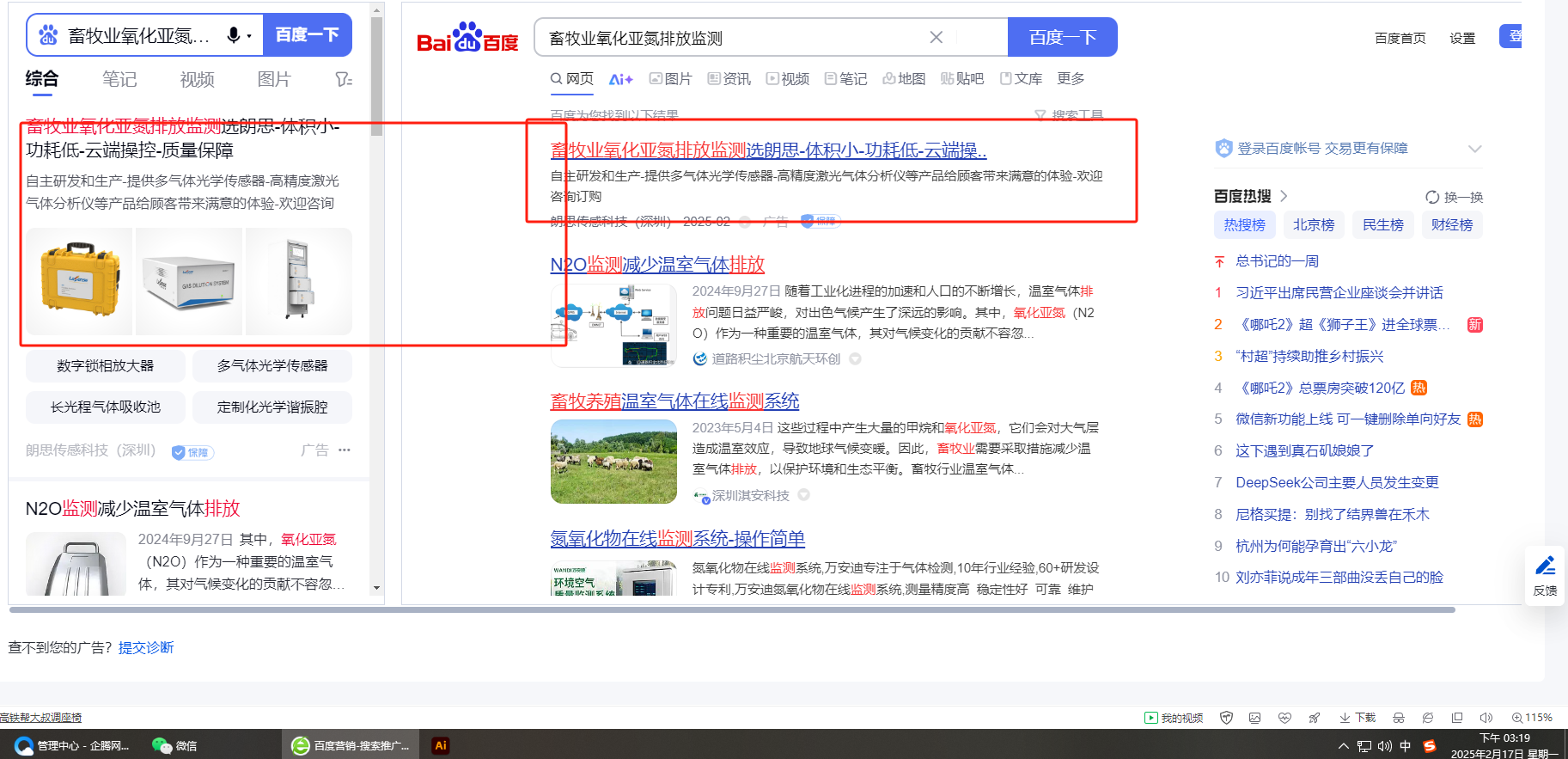The height and width of the screenshot is (759, 1568).
Task: Switch to desktop 资讯 tab
Action: [729, 79]
